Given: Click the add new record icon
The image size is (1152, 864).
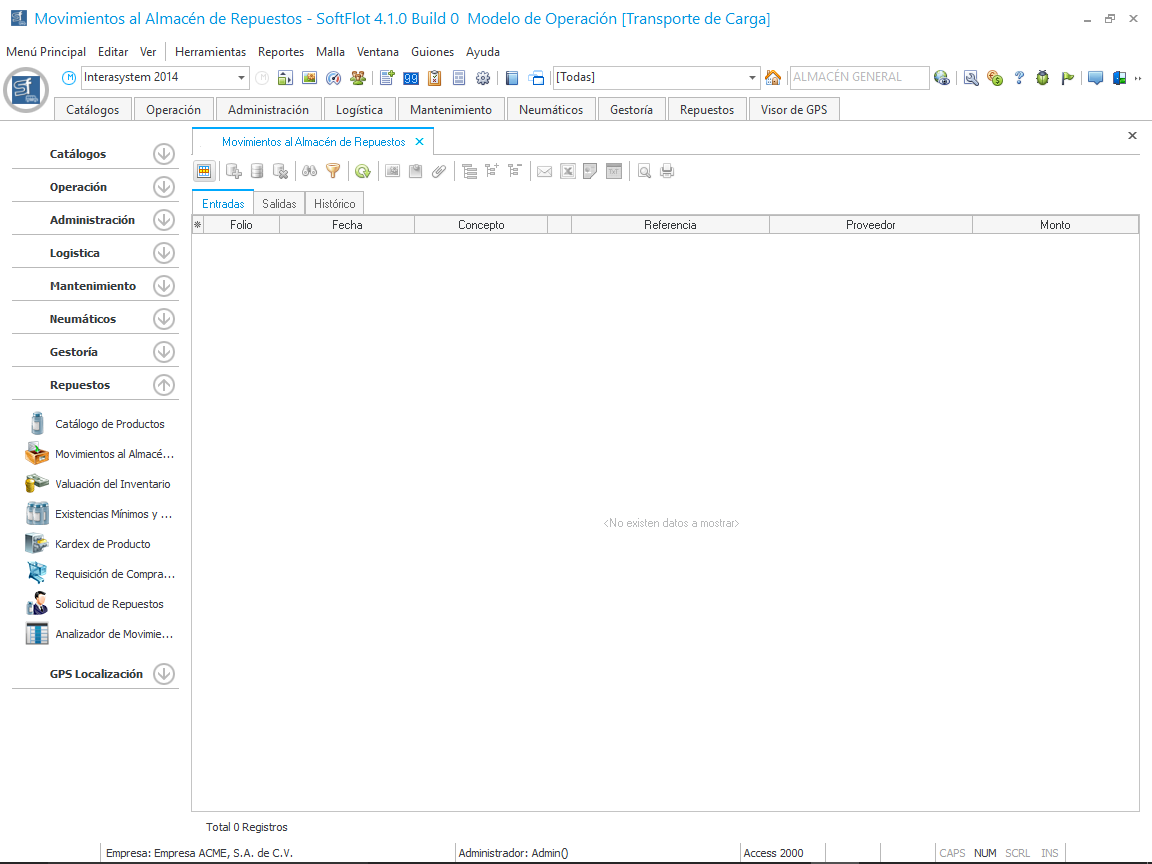Looking at the screenshot, I should [x=234, y=171].
